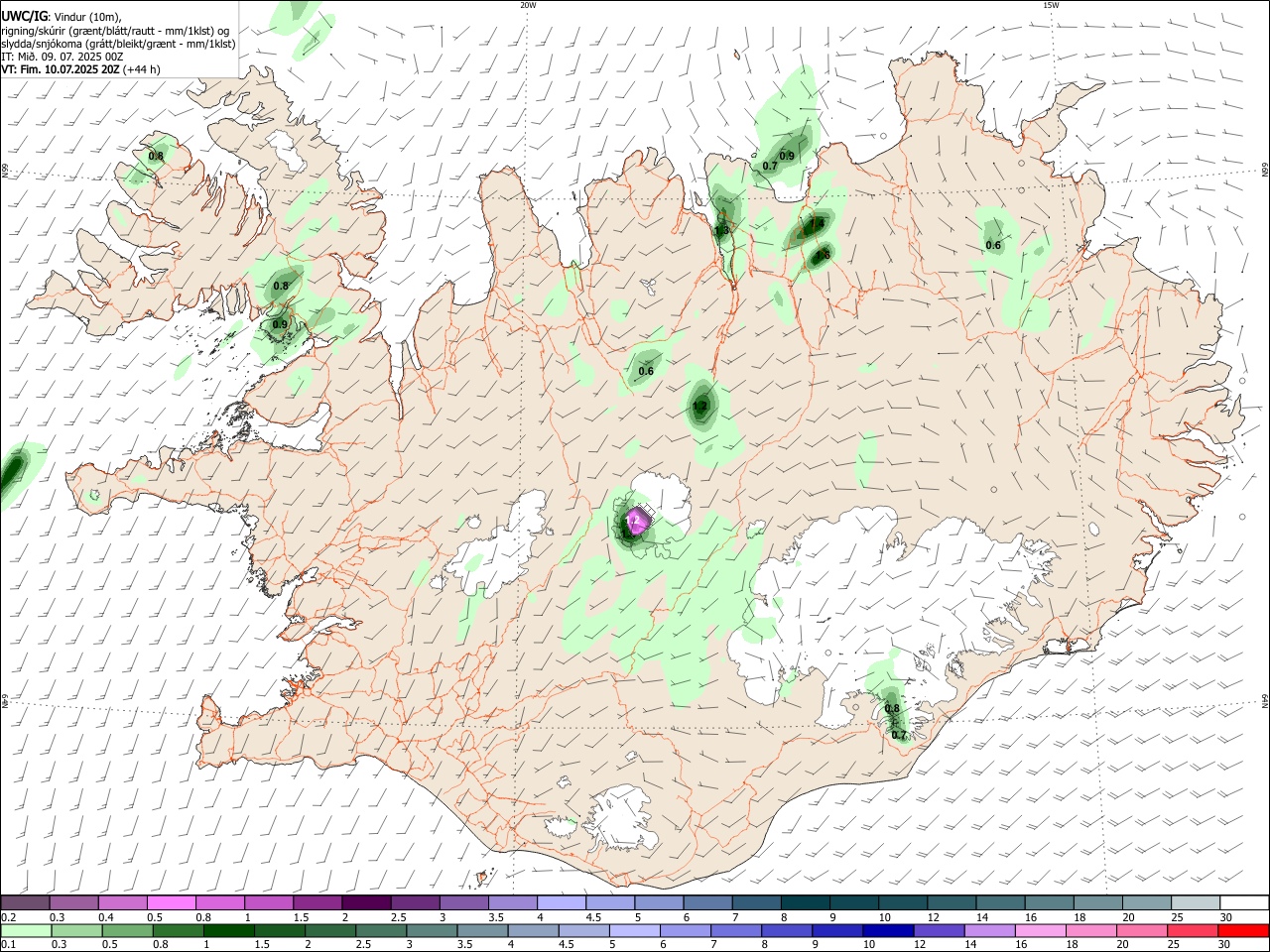Click the 15W longitude label
Image resolution: width=1270 pixels, height=952 pixels.
(x=1051, y=5)
